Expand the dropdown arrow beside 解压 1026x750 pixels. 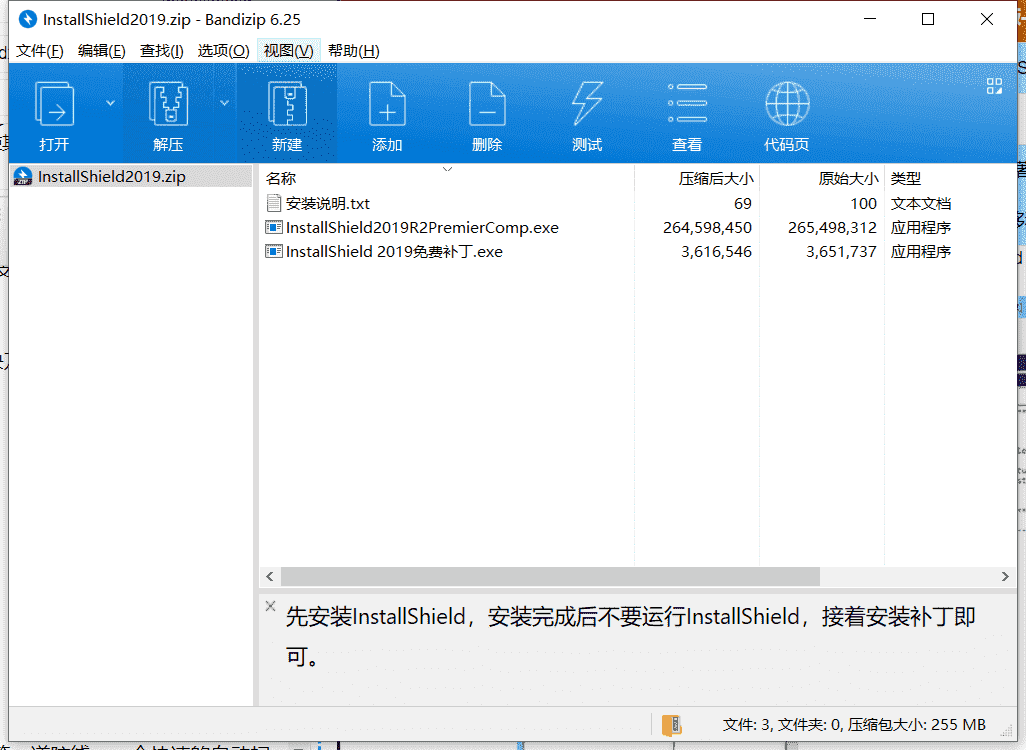(x=224, y=103)
